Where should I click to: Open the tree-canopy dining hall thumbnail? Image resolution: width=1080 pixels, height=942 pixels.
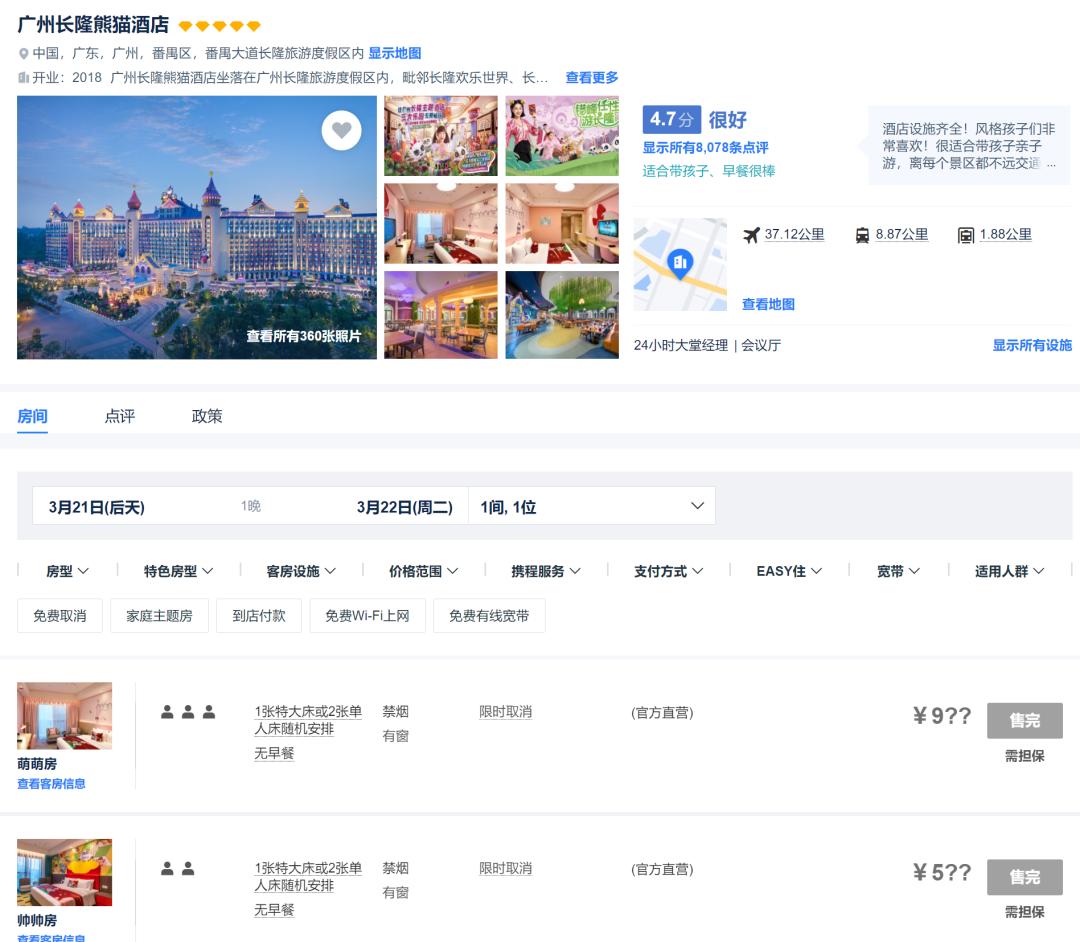[x=562, y=315]
